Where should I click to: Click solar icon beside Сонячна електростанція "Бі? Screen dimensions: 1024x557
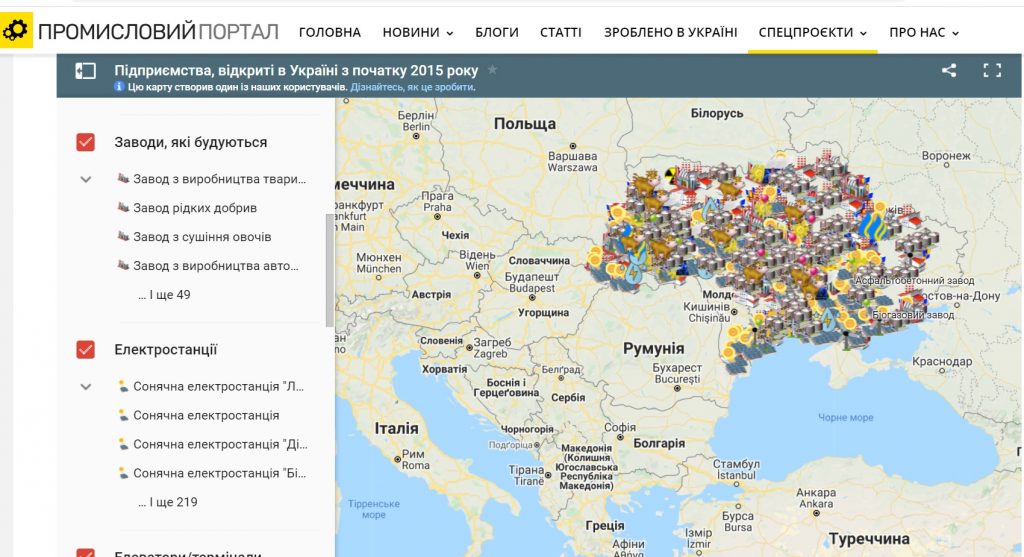point(123,472)
